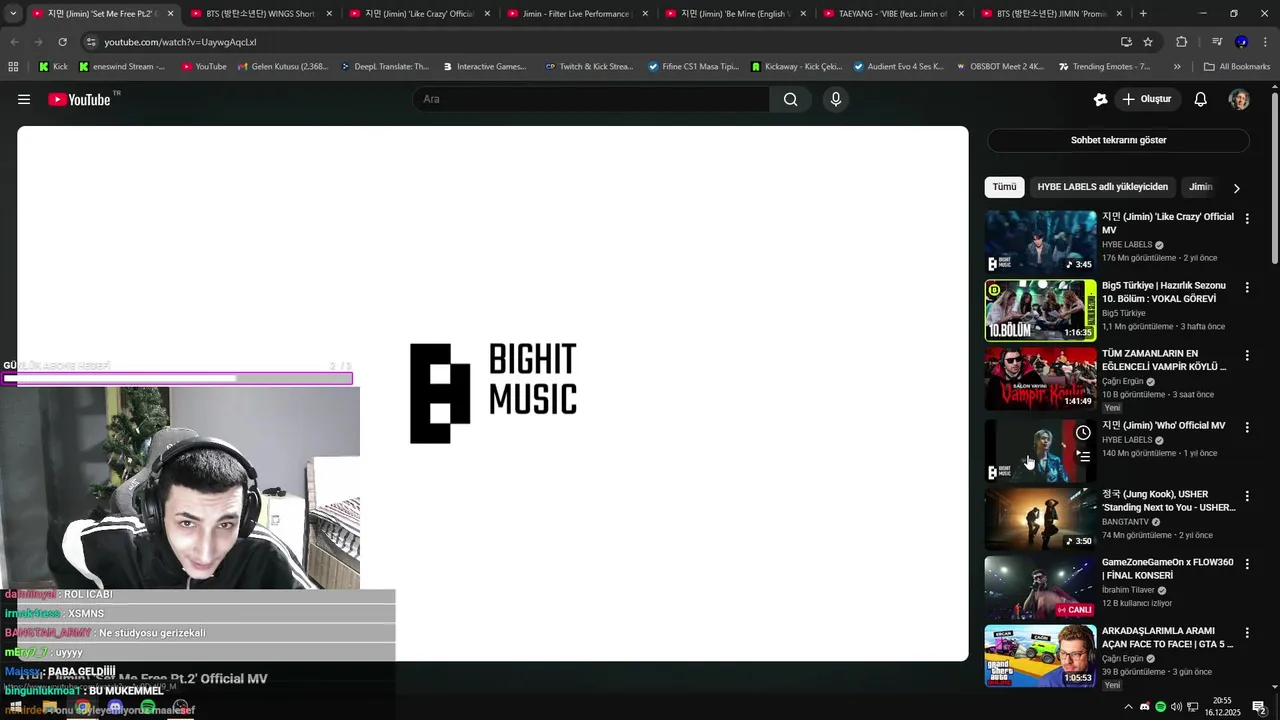The image size is (1280, 720).
Task: Open the YouTube notifications bell
Action: click(x=1201, y=99)
